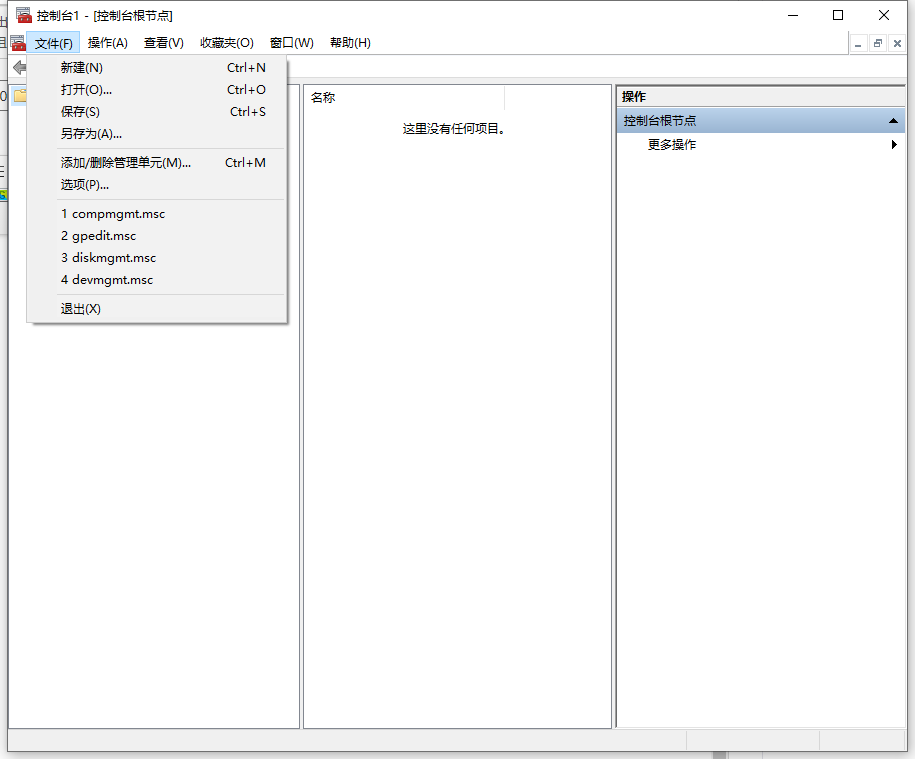Open diskmgmt.msc from the recent files list
The image size is (915, 759).
click(108, 257)
